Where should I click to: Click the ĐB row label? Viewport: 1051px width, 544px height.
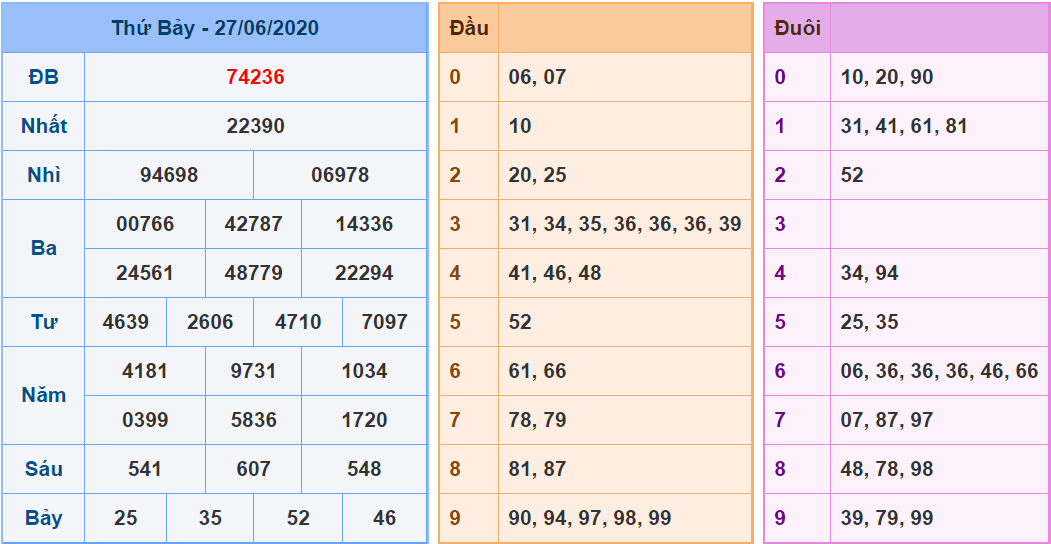tap(44, 77)
